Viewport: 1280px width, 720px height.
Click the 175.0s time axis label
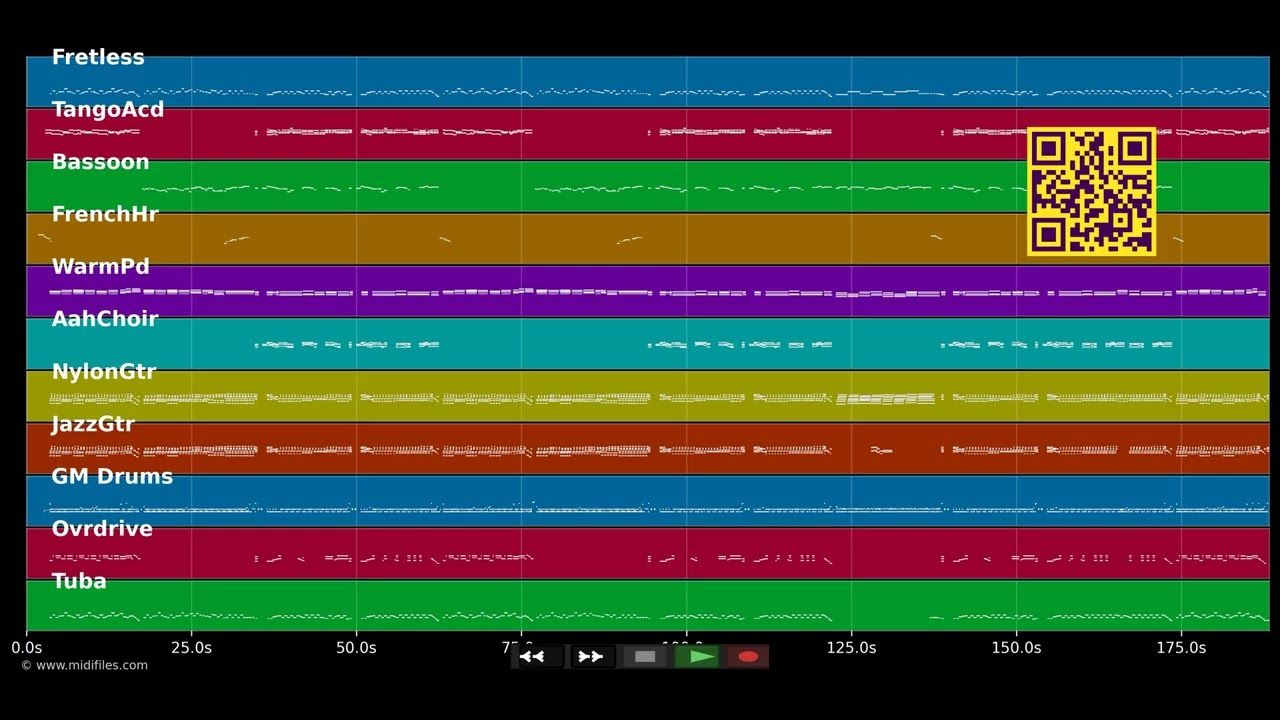[x=1181, y=648]
